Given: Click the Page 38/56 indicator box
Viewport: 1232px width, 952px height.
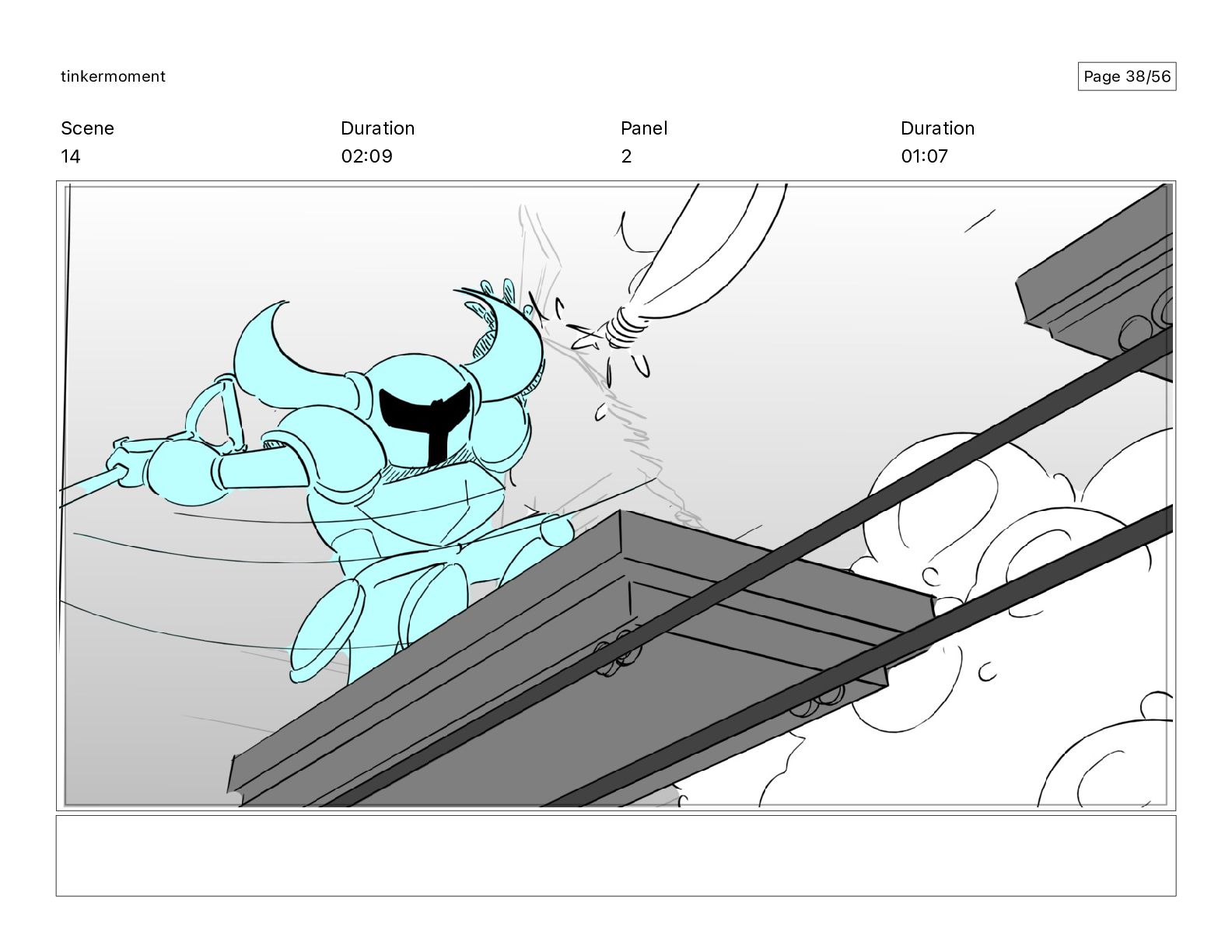Looking at the screenshot, I should pyautogui.click(x=1126, y=76).
